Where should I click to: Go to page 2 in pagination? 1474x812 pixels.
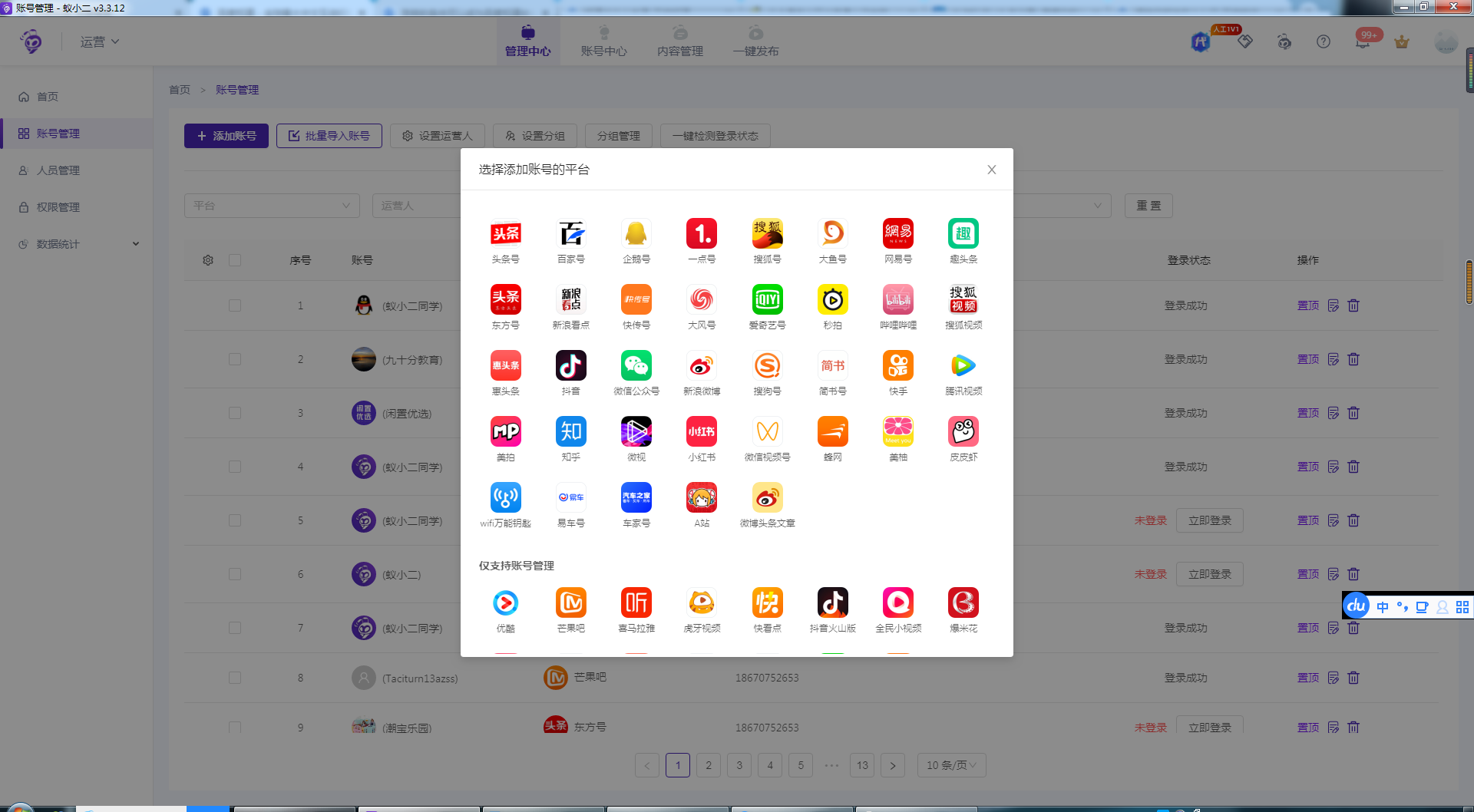tap(709, 765)
